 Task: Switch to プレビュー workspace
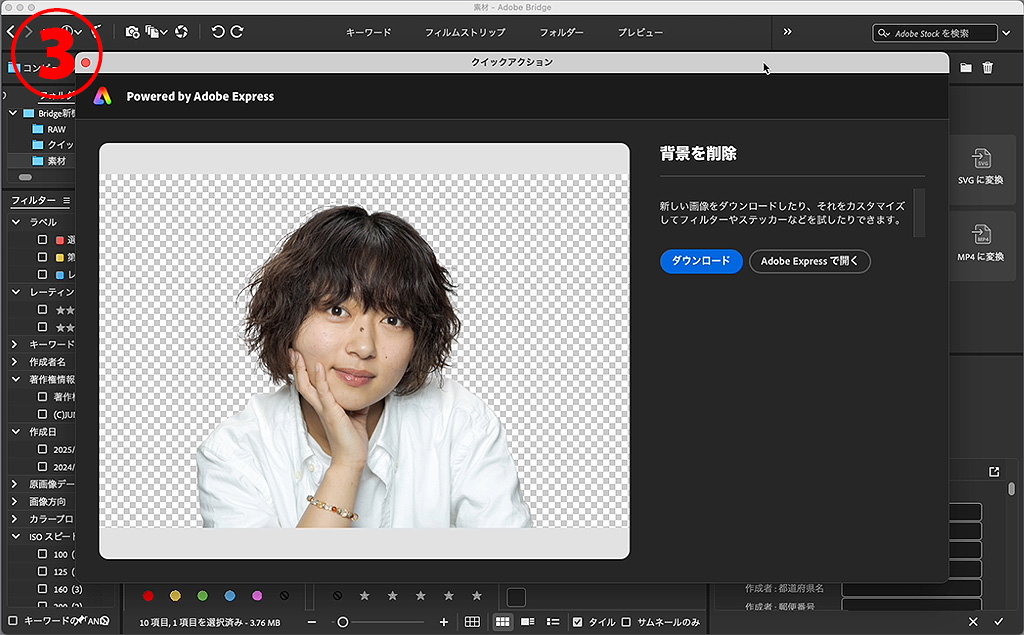click(x=640, y=33)
